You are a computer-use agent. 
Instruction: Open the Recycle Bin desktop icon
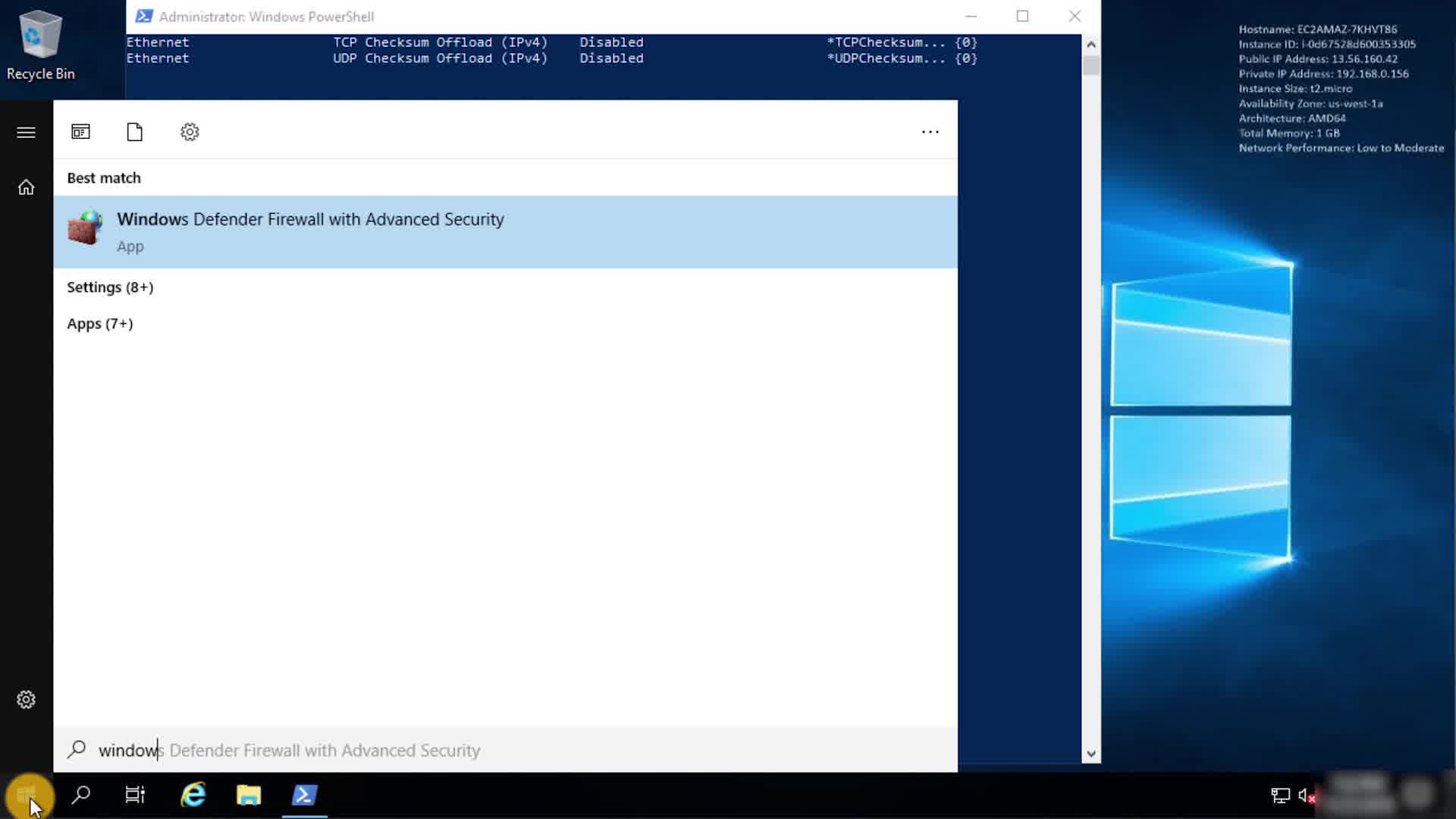pos(40,45)
